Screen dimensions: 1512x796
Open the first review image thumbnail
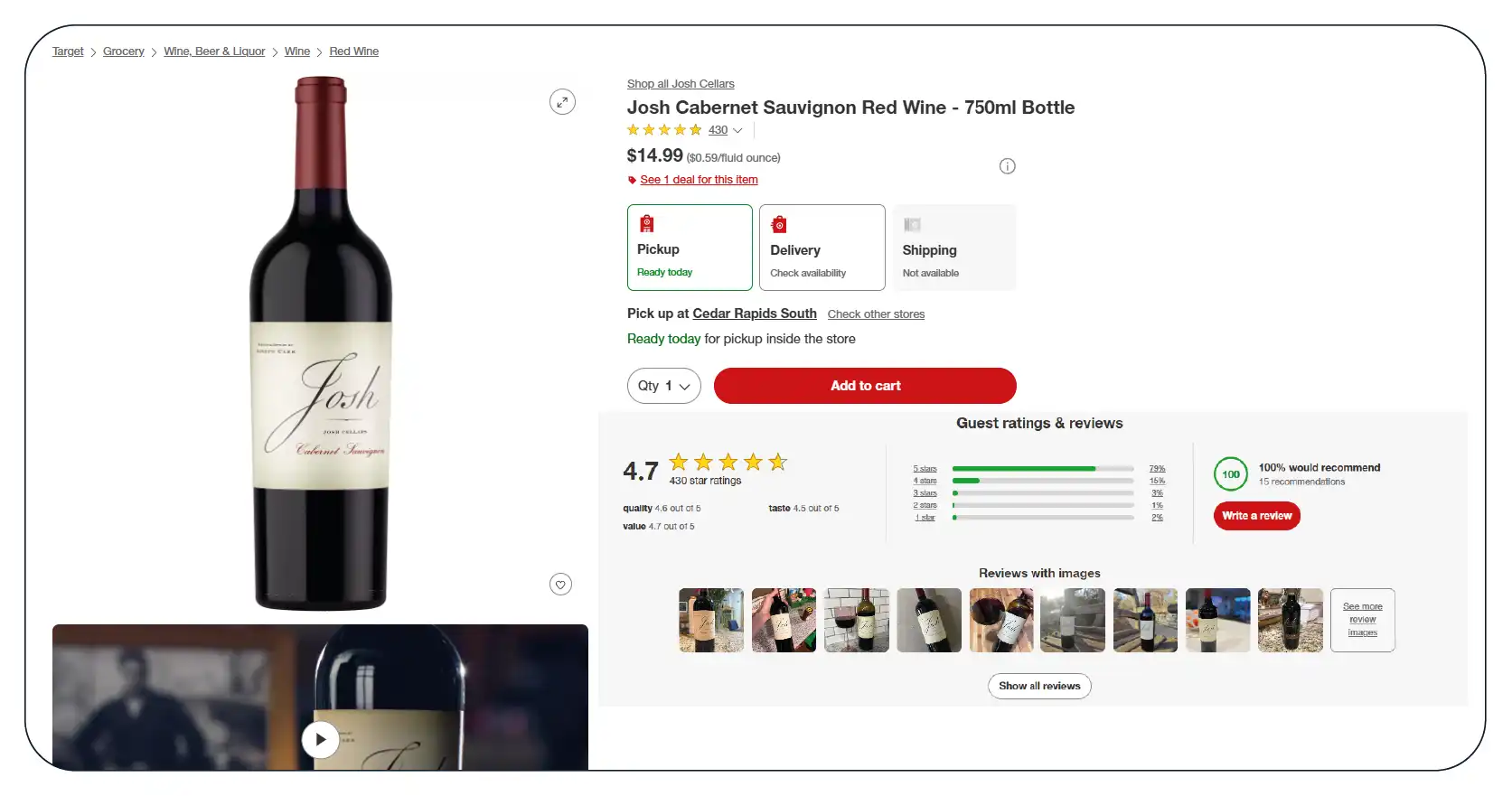[x=711, y=621]
